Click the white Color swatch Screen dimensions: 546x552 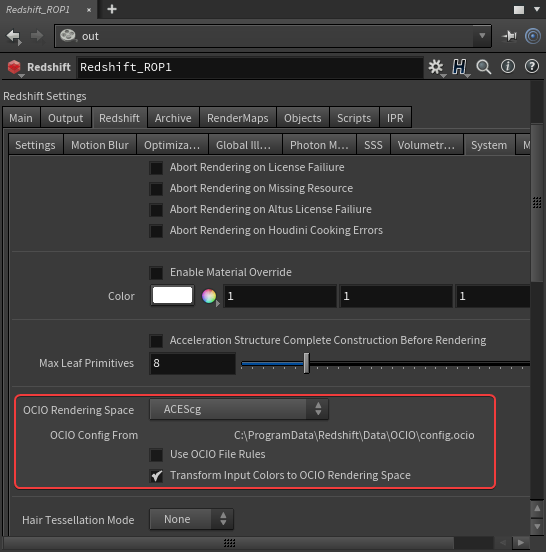[x=172, y=295]
